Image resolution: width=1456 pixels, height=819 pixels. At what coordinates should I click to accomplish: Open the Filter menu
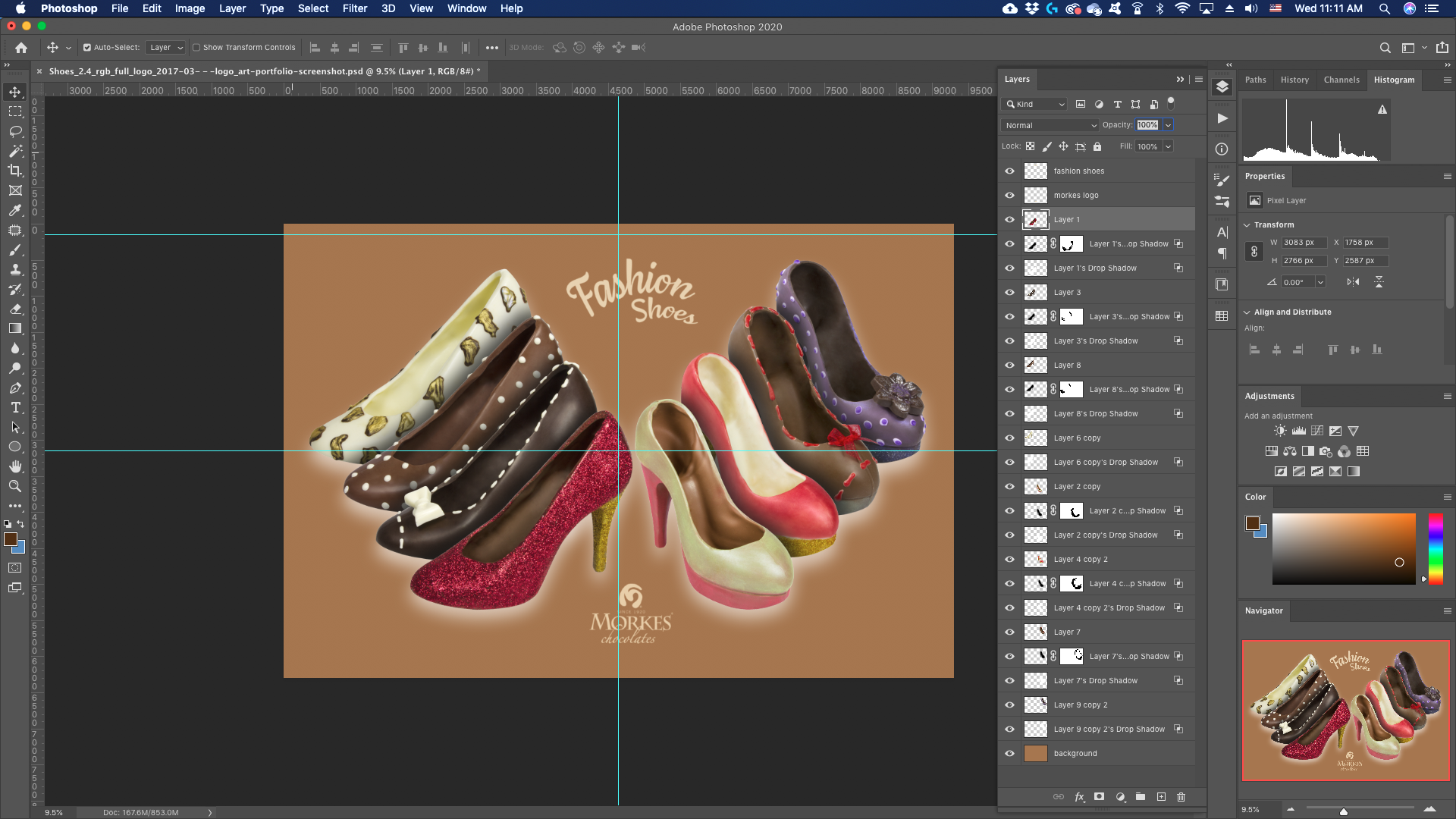(x=354, y=8)
